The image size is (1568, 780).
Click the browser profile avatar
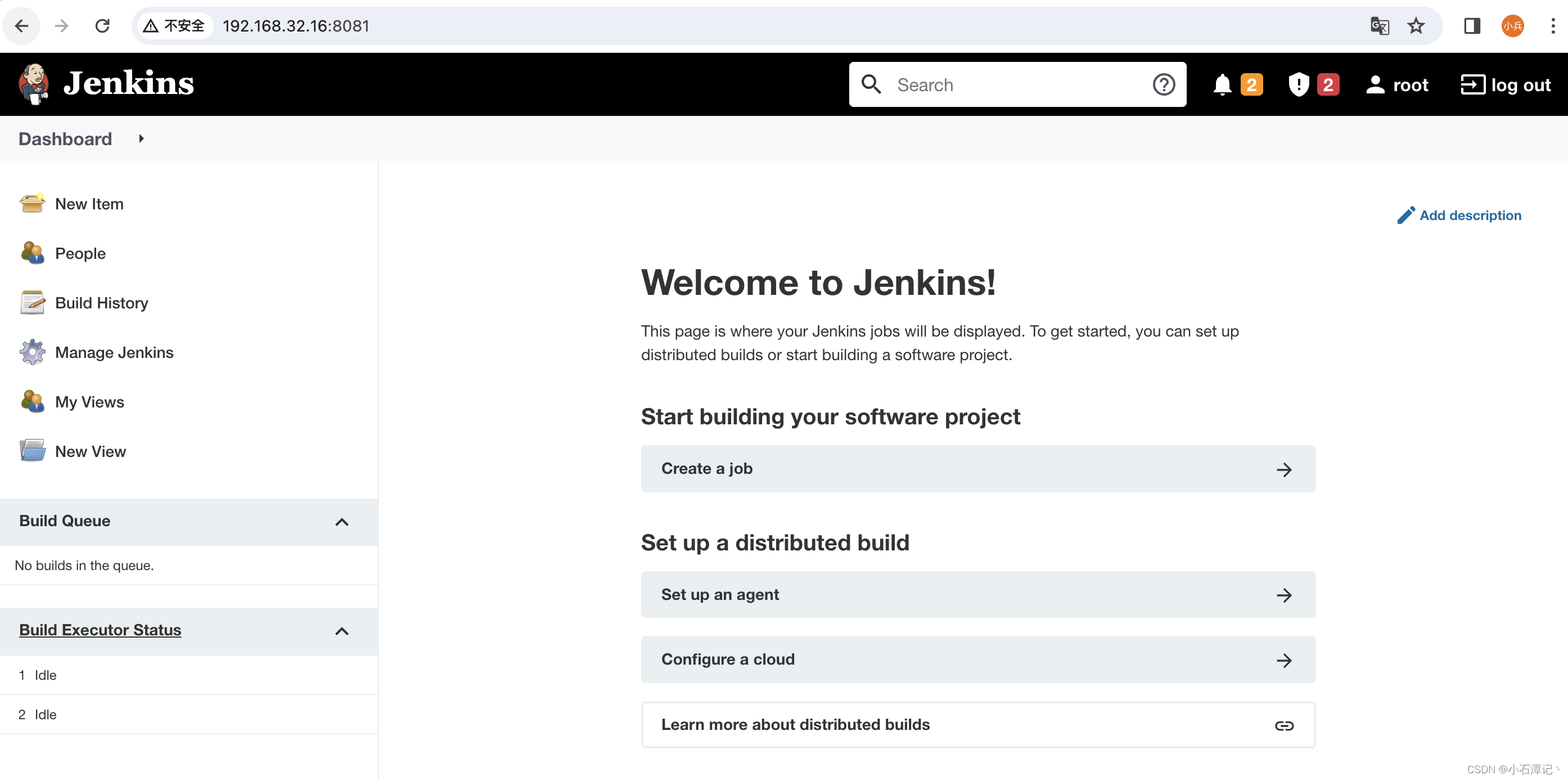(1512, 25)
